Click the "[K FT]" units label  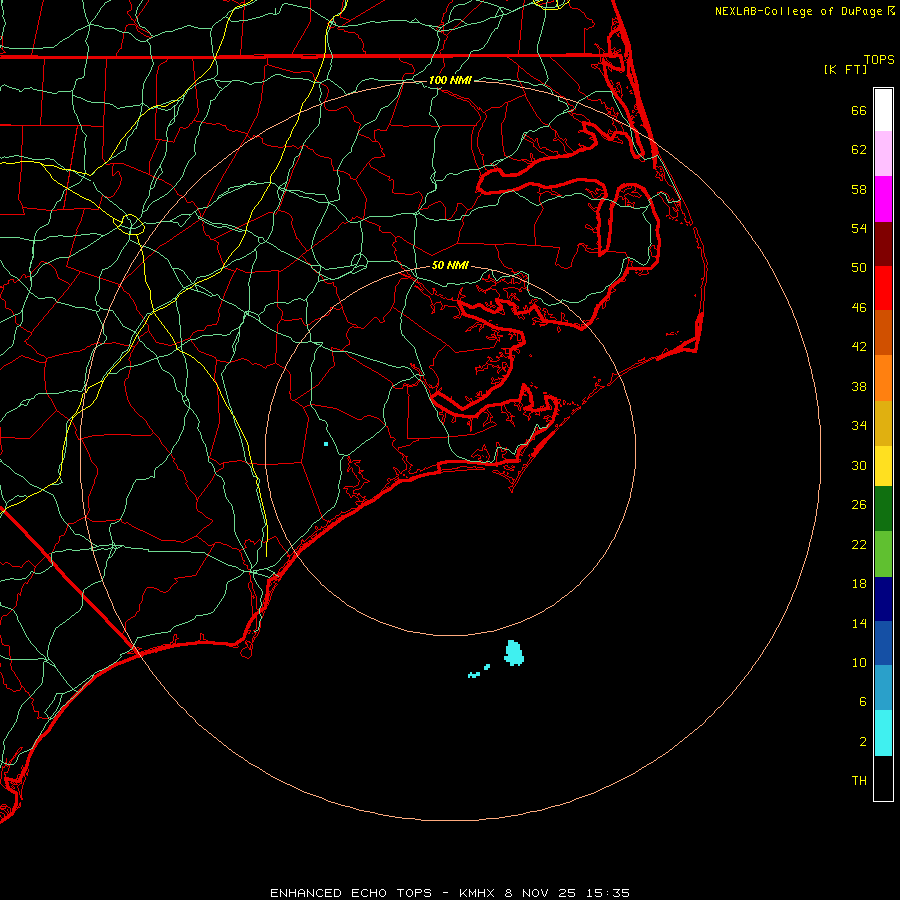click(845, 70)
